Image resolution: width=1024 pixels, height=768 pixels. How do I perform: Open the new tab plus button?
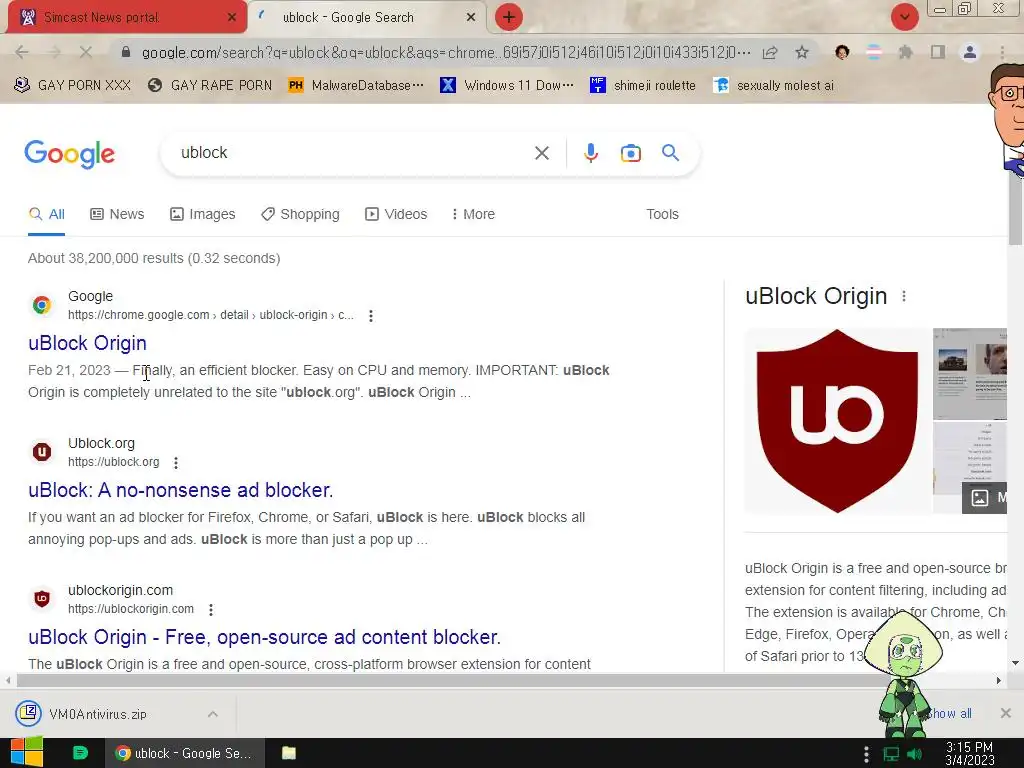(x=509, y=17)
